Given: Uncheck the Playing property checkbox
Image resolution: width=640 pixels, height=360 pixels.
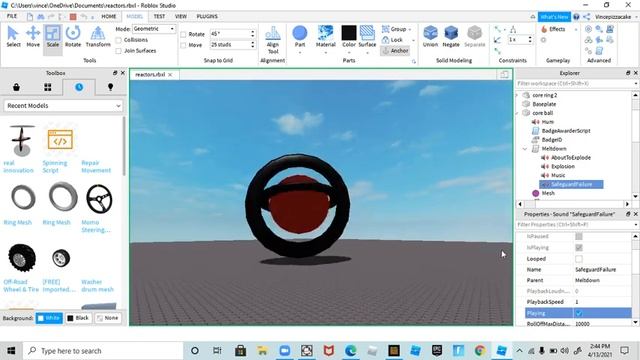Looking at the screenshot, I should 579,313.
